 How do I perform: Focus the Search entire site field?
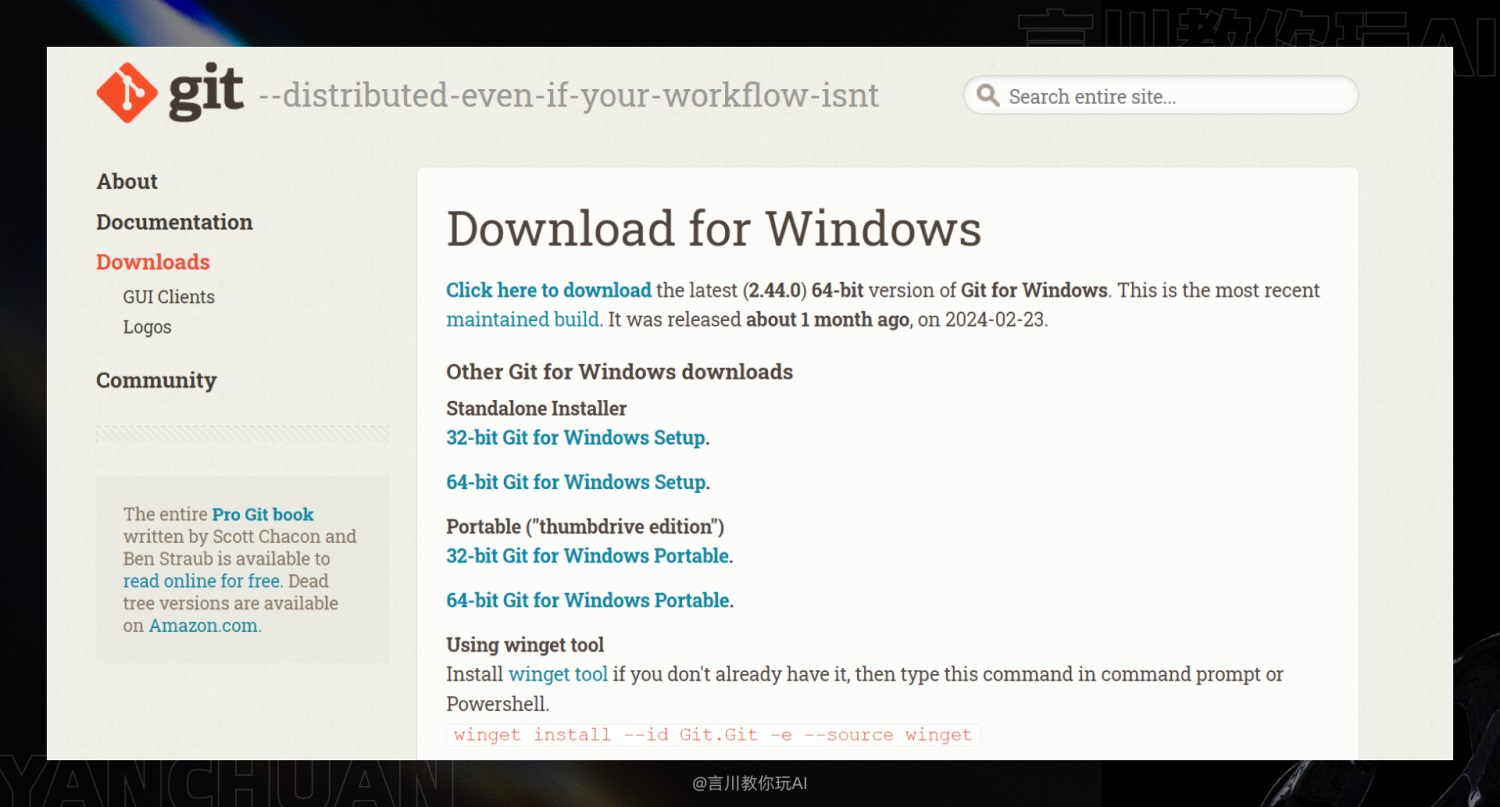pos(1160,96)
